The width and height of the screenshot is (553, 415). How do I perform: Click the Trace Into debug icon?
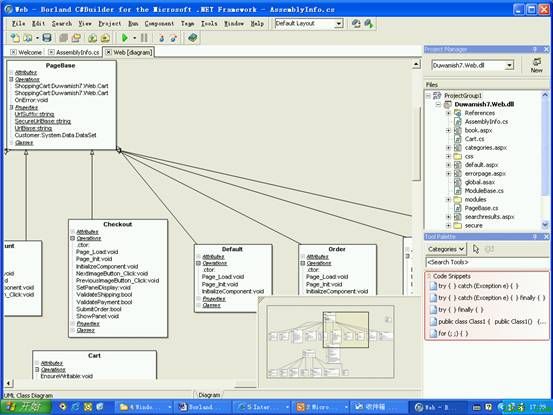tap(162, 38)
